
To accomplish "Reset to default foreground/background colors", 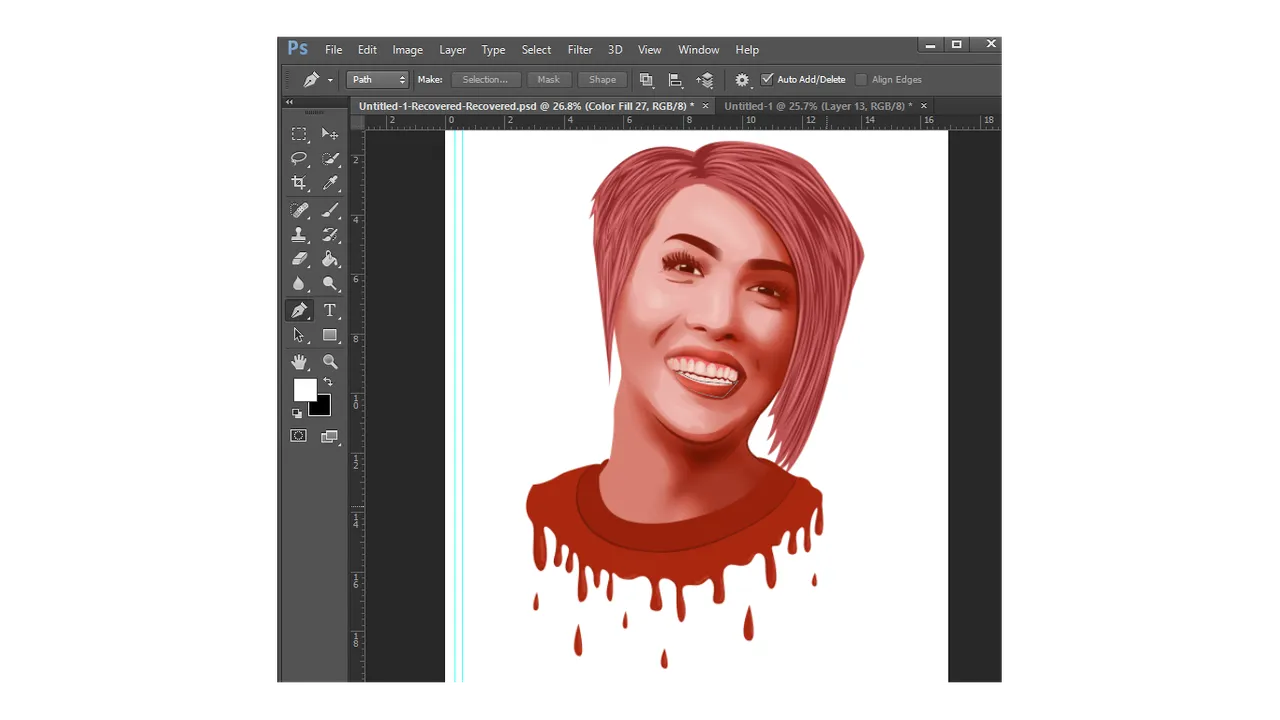I will pyautogui.click(x=297, y=413).
